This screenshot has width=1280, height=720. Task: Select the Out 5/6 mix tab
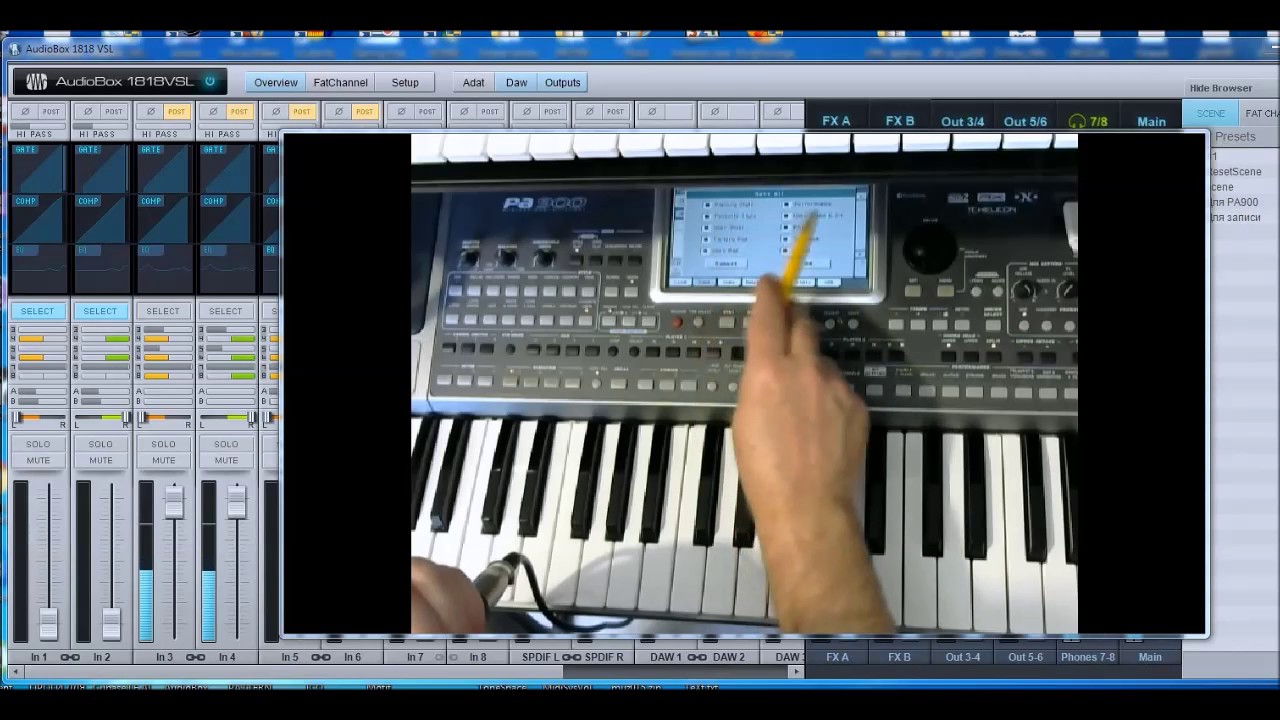coord(1025,121)
